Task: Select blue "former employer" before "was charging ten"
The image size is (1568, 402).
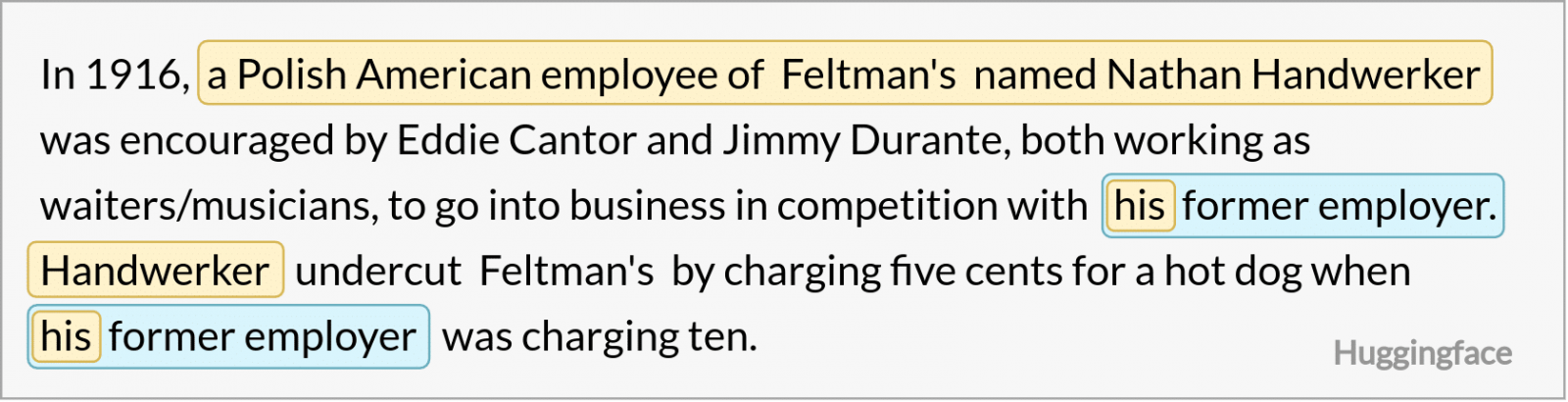Action: click(x=262, y=337)
